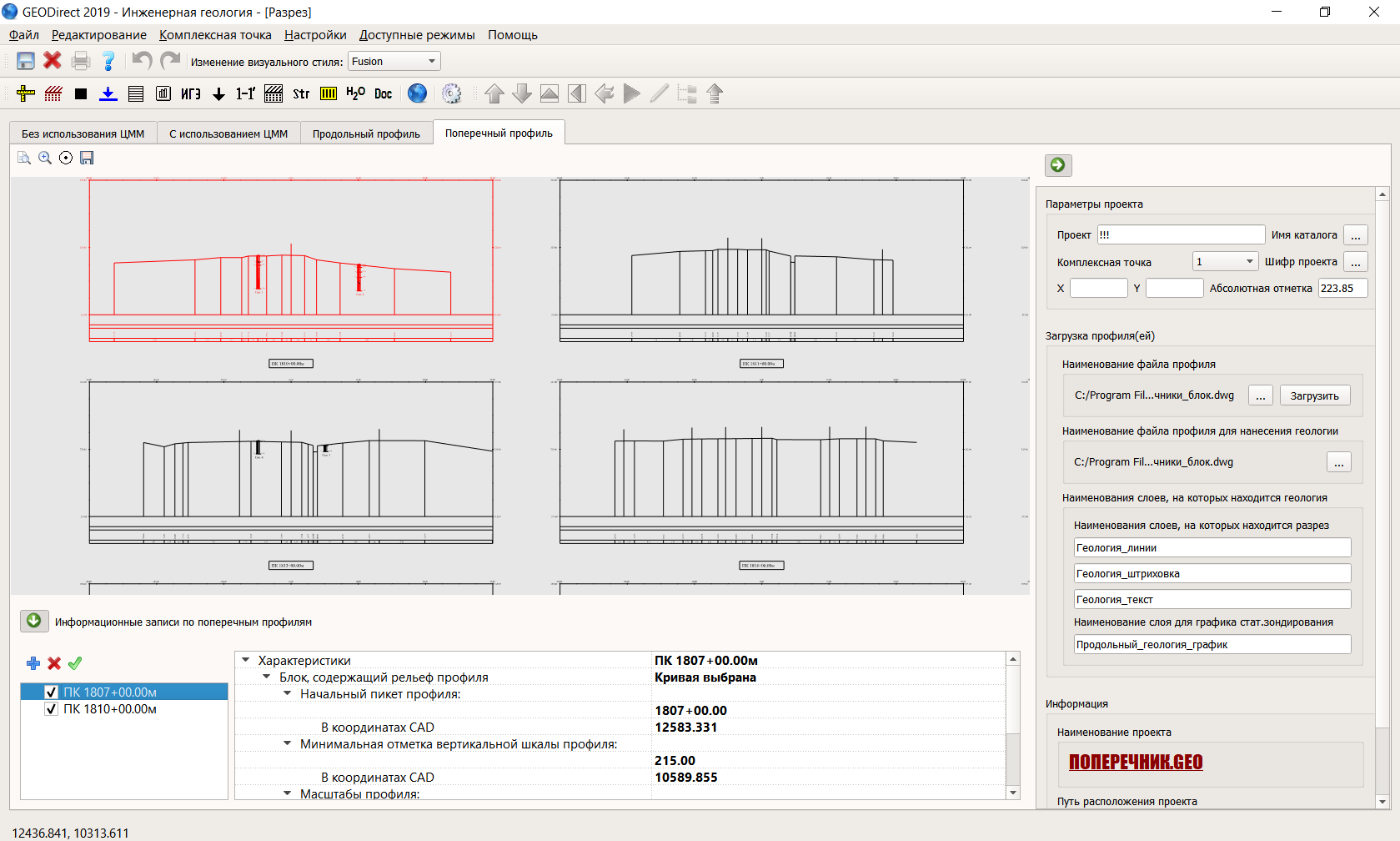Click the H2O water tool icon

pyautogui.click(x=356, y=93)
